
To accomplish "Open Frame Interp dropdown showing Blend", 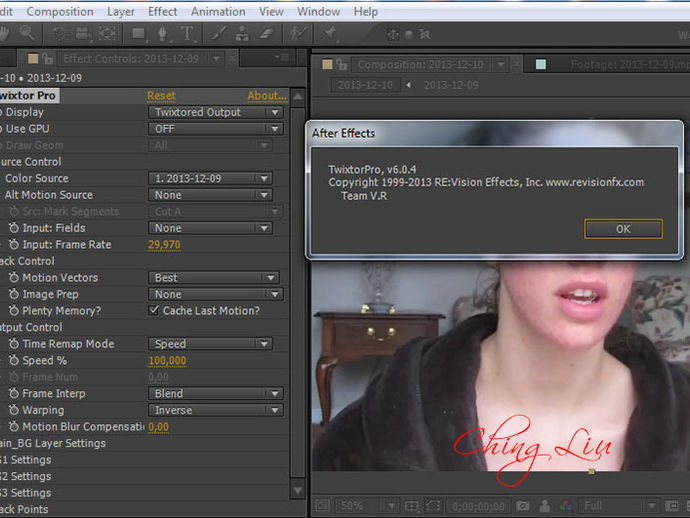I will pos(216,393).
